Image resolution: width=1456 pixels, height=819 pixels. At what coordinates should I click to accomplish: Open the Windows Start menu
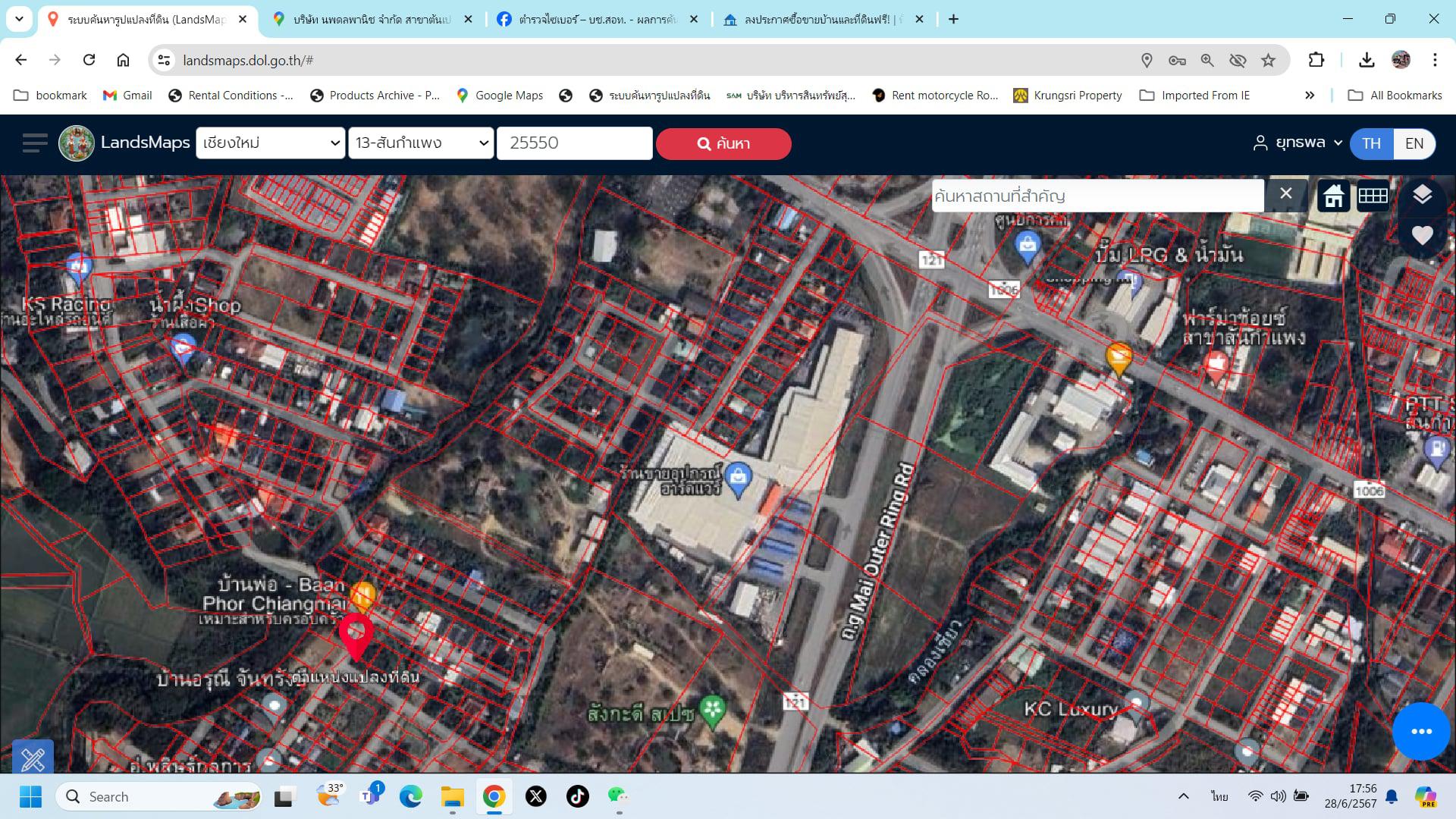(30, 796)
